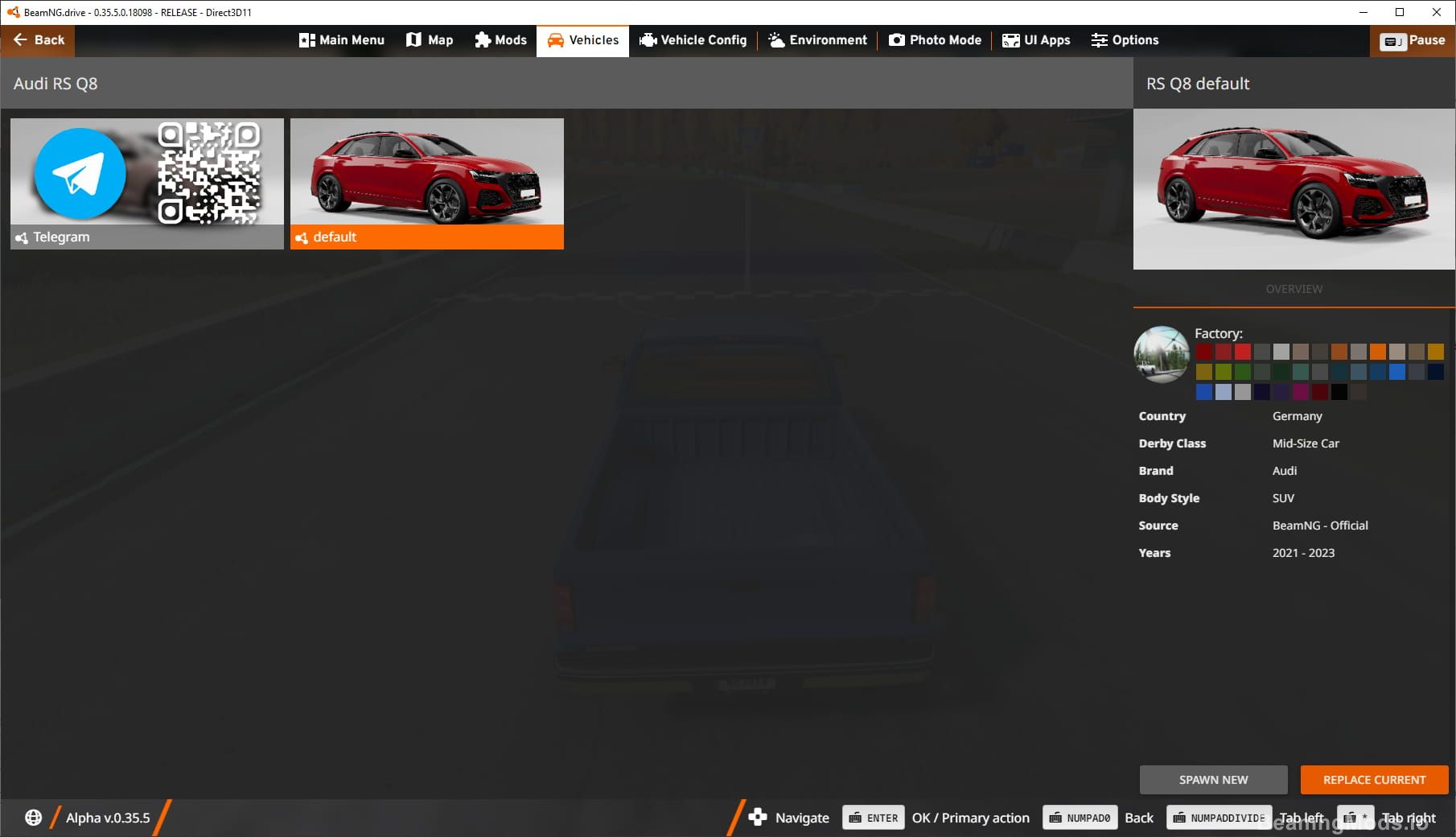Click the UI Apps icon

pyautogui.click(x=1011, y=40)
